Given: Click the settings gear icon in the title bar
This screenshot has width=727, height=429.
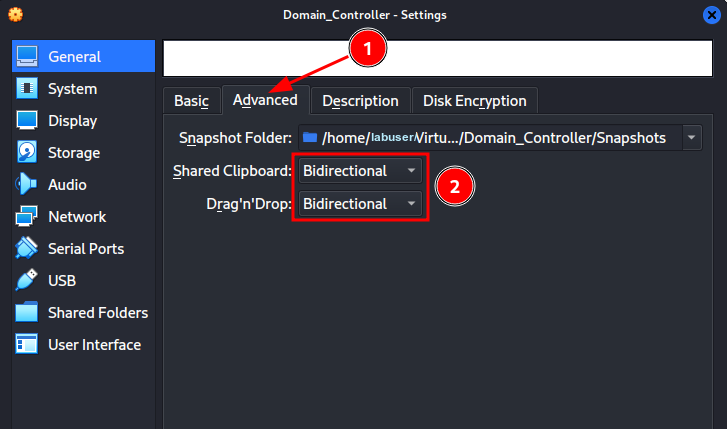Looking at the screenshot, I should 15,14.
